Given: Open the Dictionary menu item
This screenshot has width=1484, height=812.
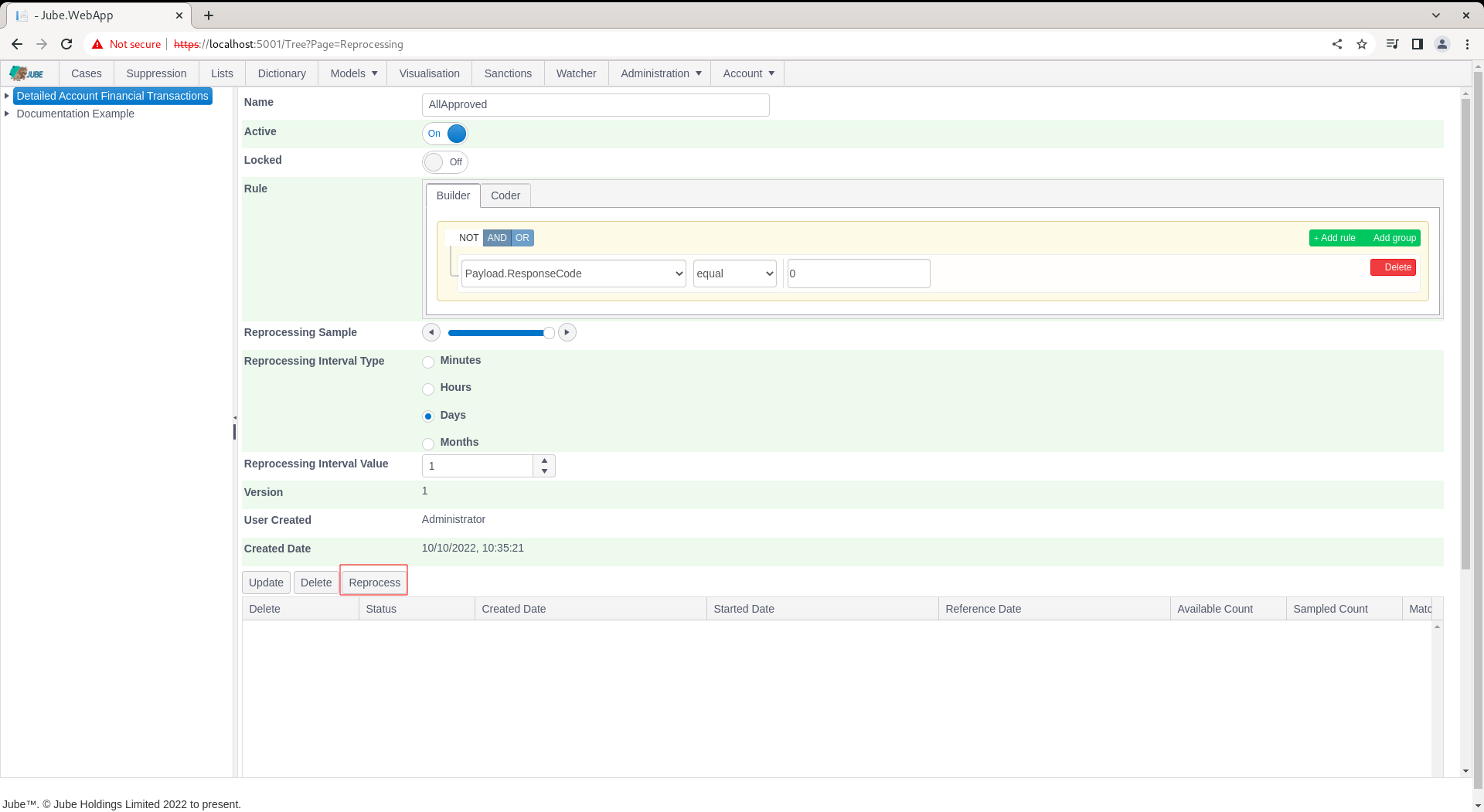Looking at the screenshot, I should (x=281, y=73).
